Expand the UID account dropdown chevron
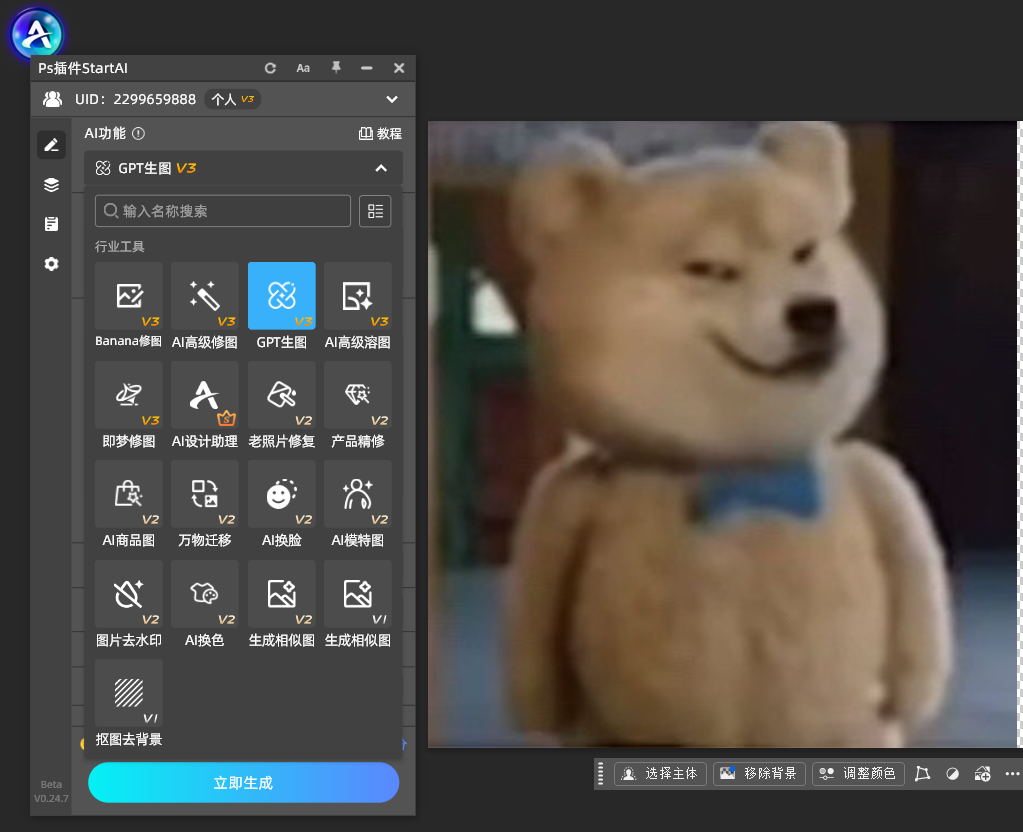1023x832 pixels. coord(391,99)
